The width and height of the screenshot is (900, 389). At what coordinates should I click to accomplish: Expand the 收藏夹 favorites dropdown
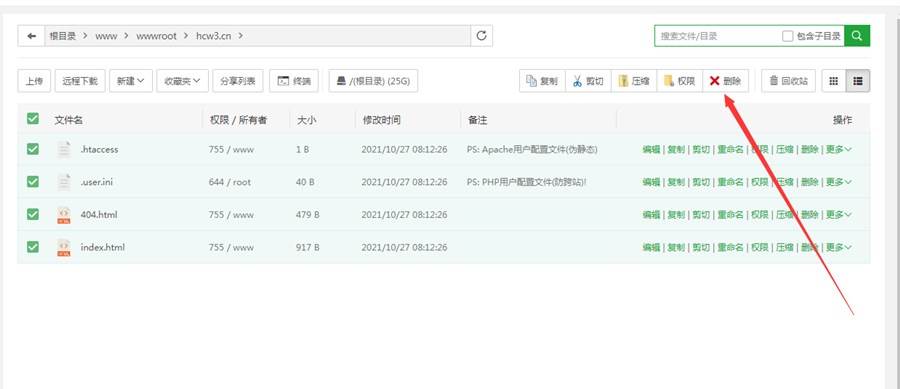[x=183, y=81]
